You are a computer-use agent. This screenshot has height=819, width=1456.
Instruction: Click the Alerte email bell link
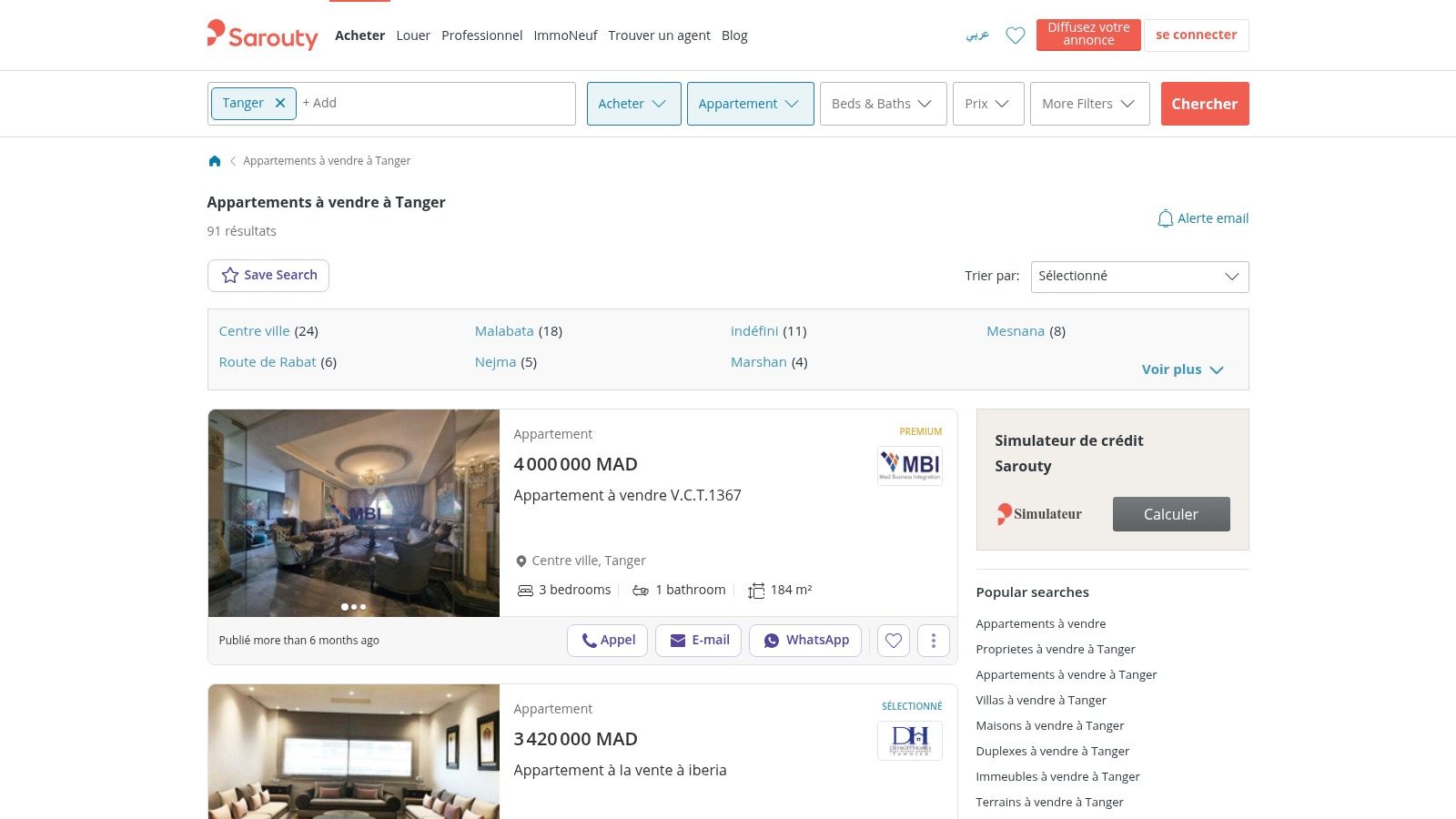tap(1202, 218)
